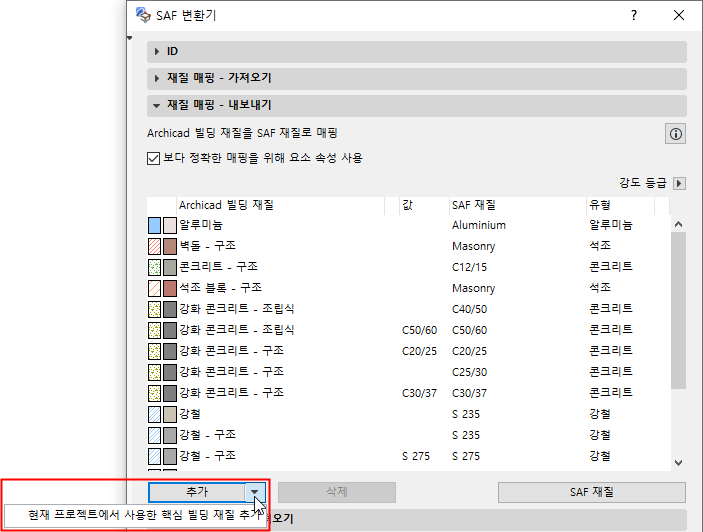
Task: Click the SAF 재질 column header
Action: [517, 206]
